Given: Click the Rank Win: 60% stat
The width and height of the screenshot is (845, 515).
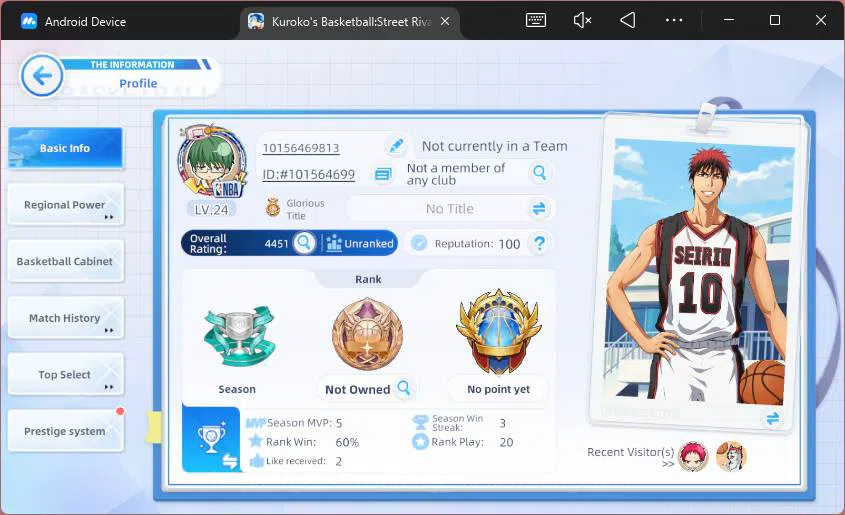Looking at the screenshot, I should pos(304,442).
